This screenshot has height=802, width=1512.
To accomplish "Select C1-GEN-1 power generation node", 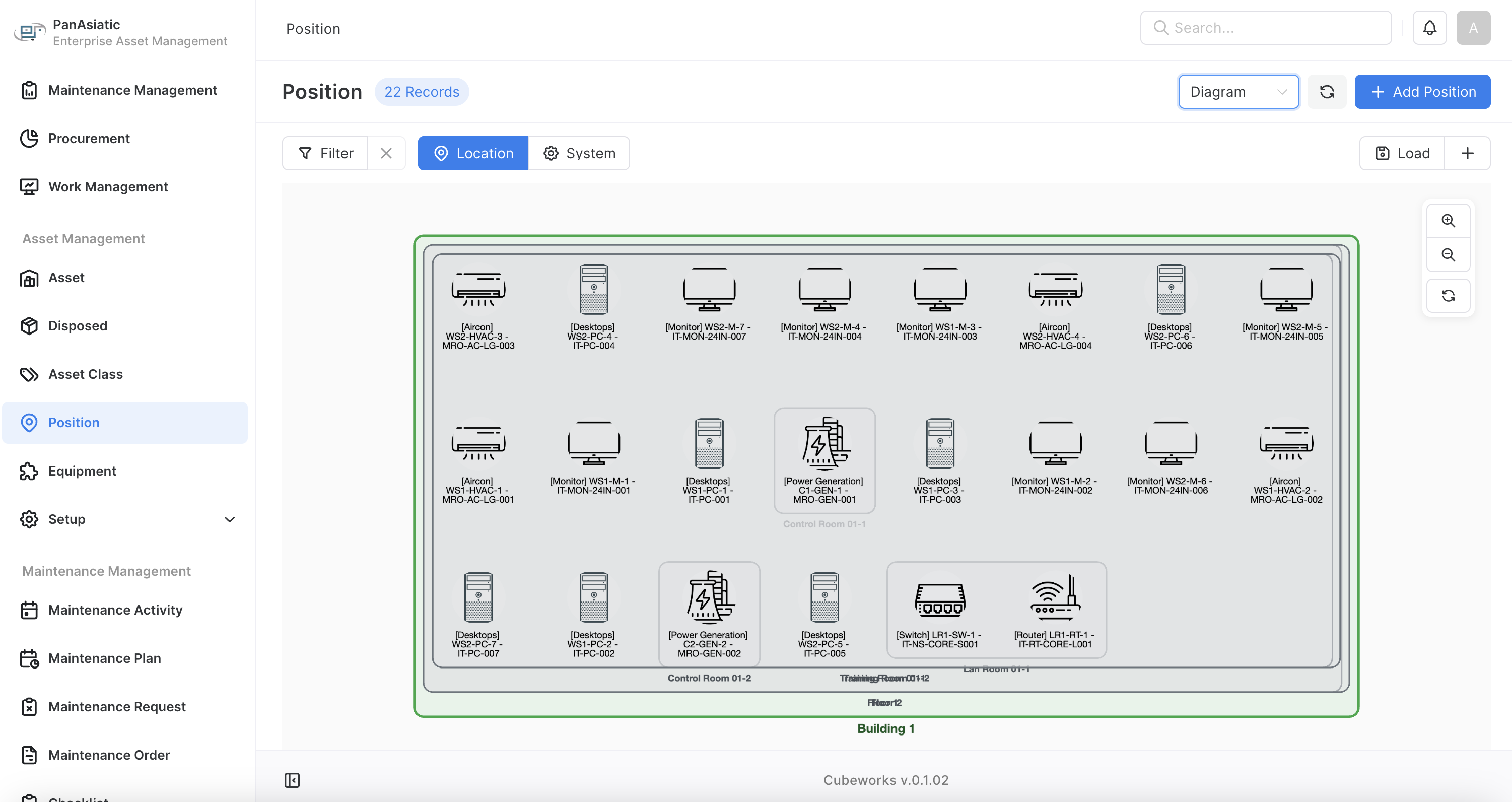I will click(x=824, y=460).
